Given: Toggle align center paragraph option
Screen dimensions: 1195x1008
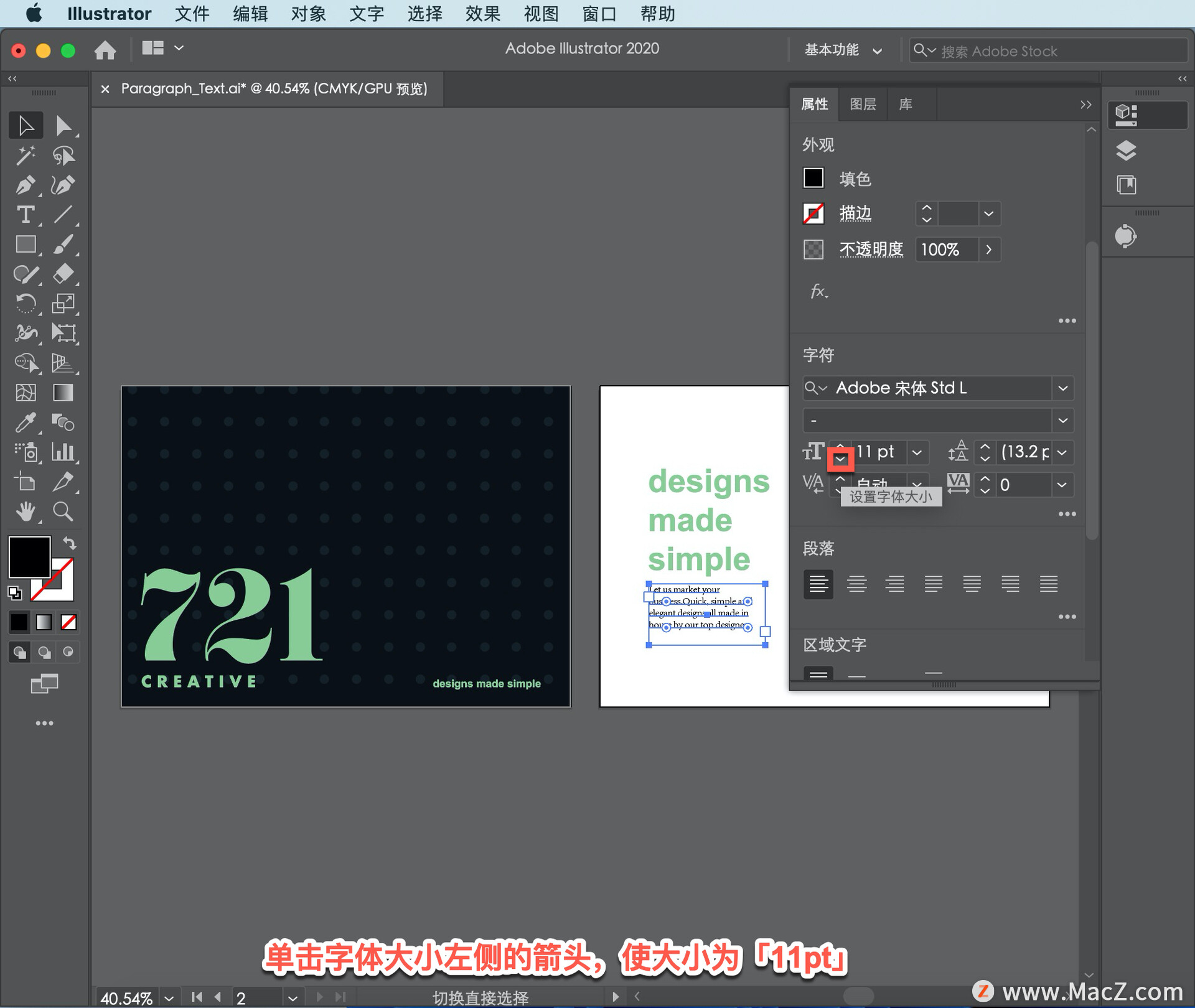Looking at the screenshot, I should click(x=856, y=584).
